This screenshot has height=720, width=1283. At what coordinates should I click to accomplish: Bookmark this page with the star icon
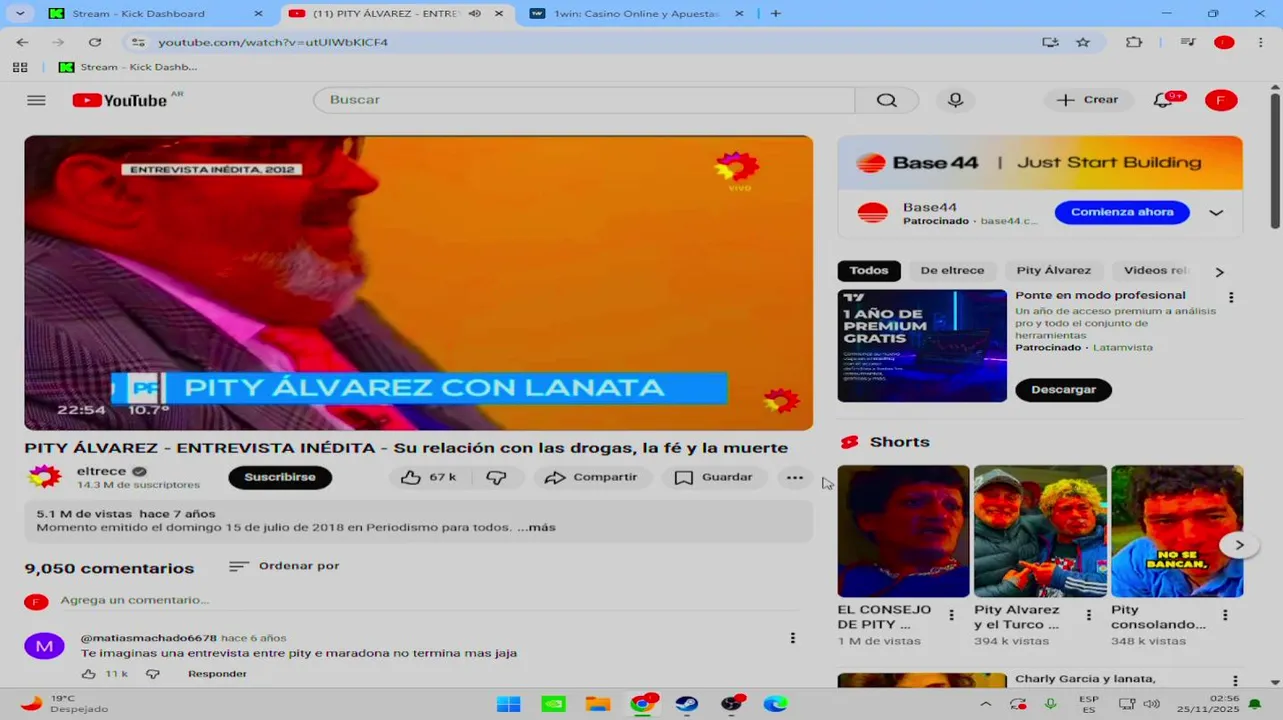click(x=1083, y=42)
